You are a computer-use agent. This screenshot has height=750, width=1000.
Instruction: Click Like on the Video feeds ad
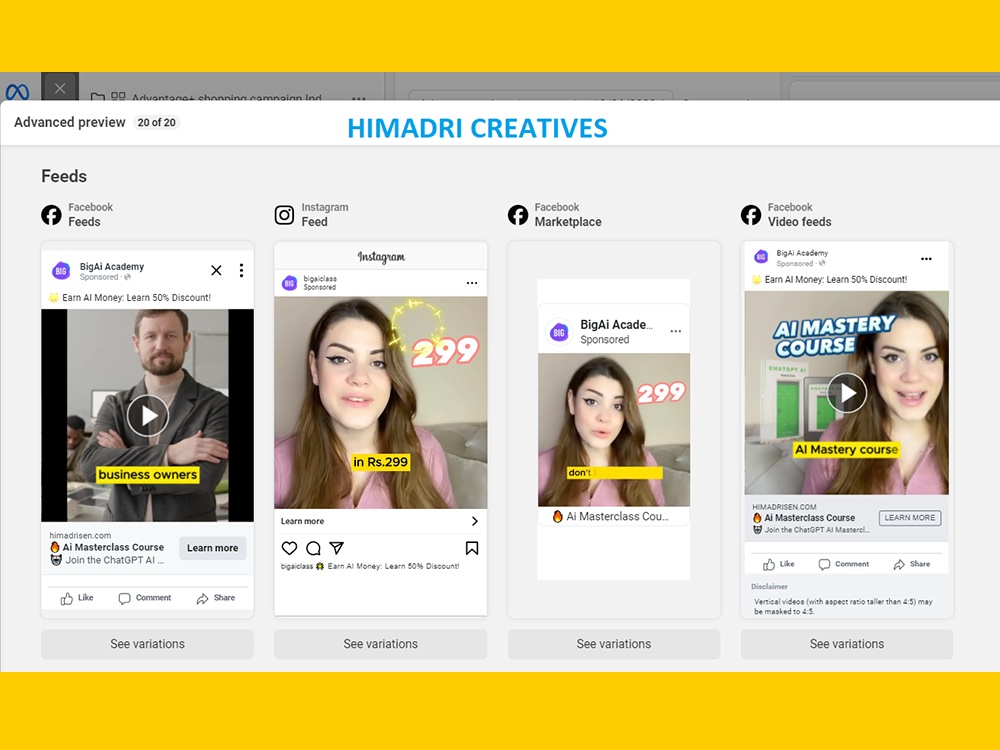(x=779, y=564)
